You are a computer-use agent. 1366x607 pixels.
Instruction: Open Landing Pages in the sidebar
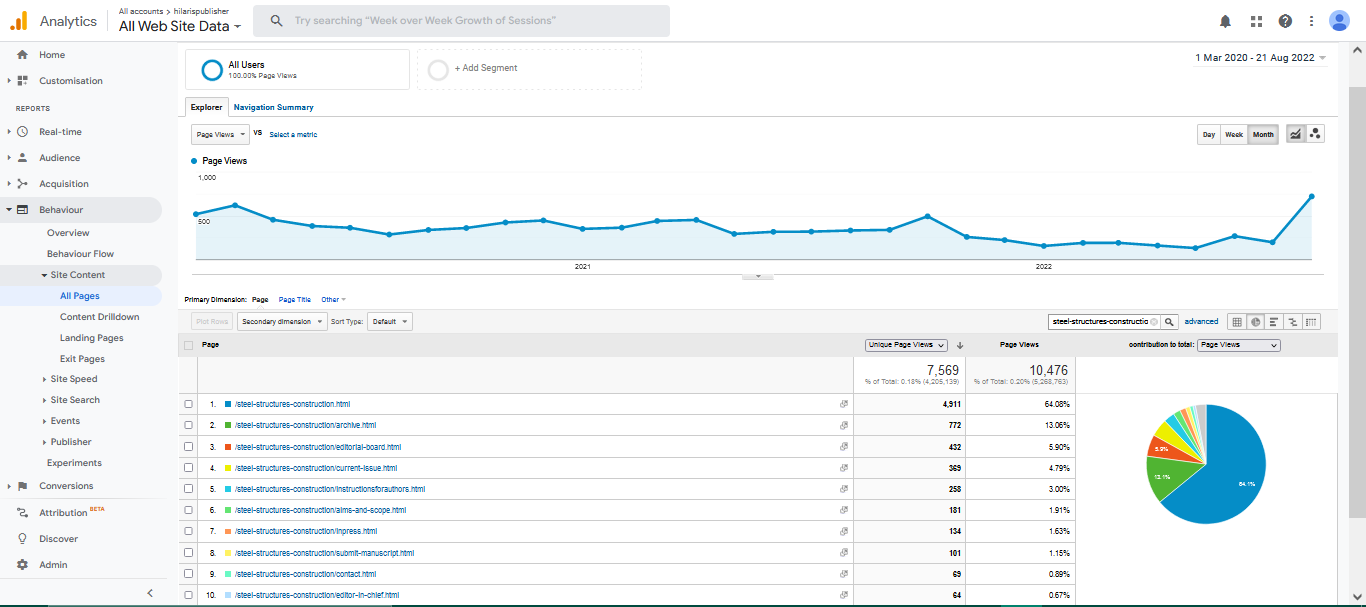[92, 338]
